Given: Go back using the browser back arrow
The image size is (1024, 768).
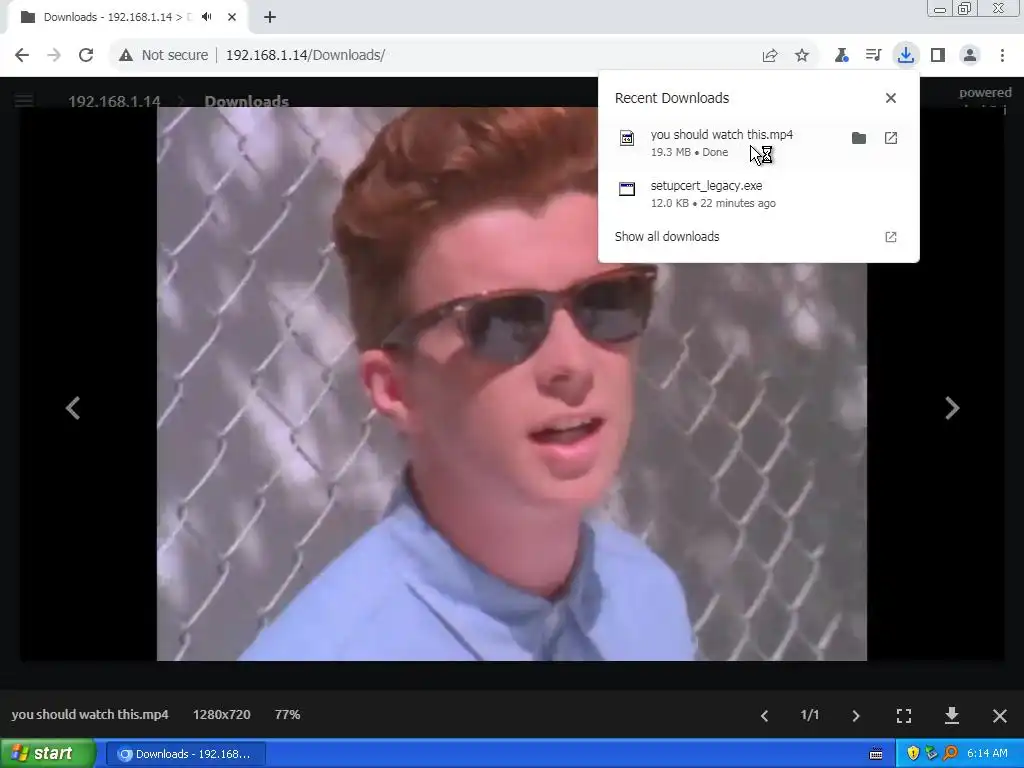Looking at the screenshot, I should [22, 55].
